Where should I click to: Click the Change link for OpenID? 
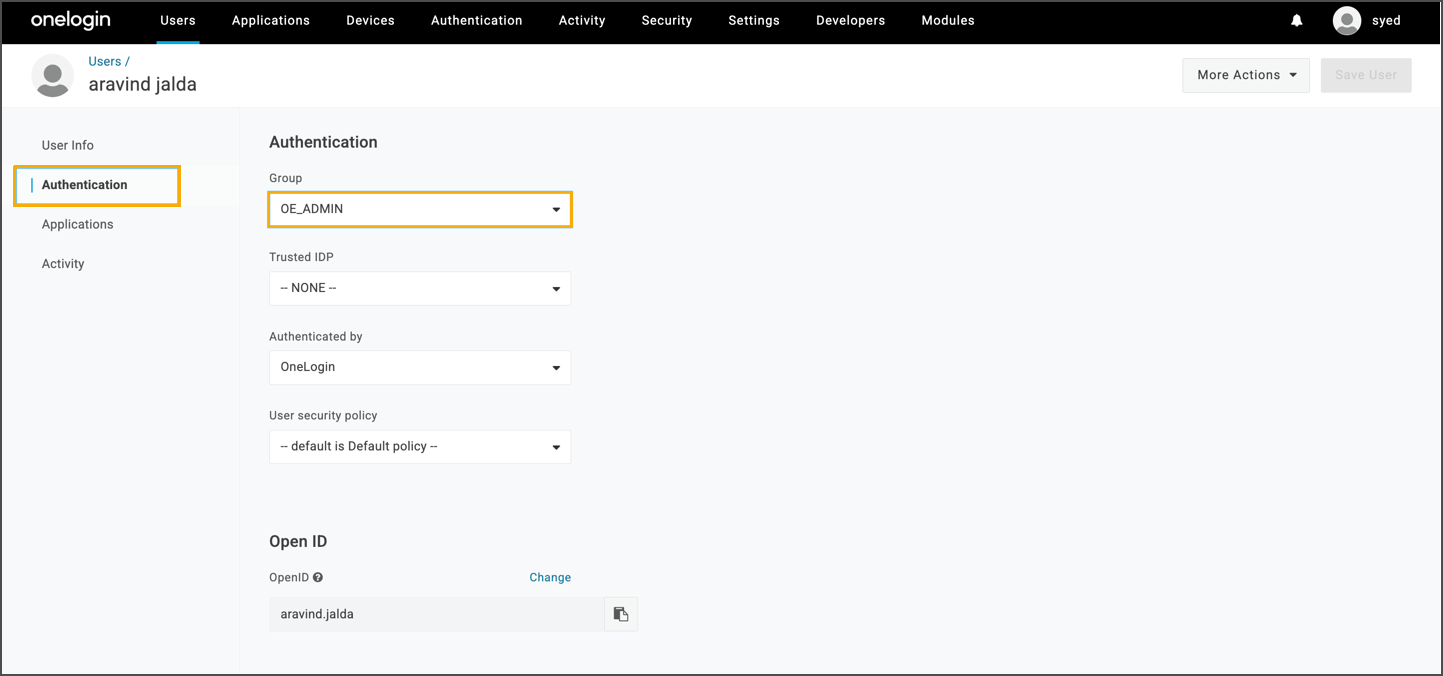coord(550,577)
